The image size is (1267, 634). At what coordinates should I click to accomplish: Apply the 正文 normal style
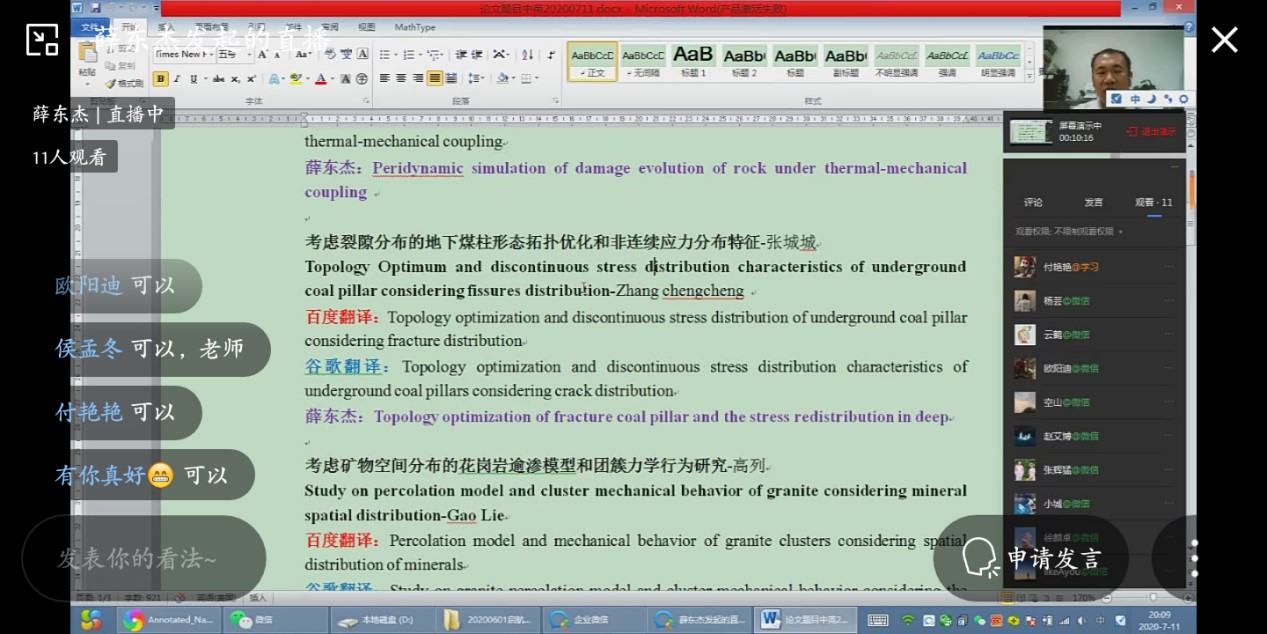592,60
